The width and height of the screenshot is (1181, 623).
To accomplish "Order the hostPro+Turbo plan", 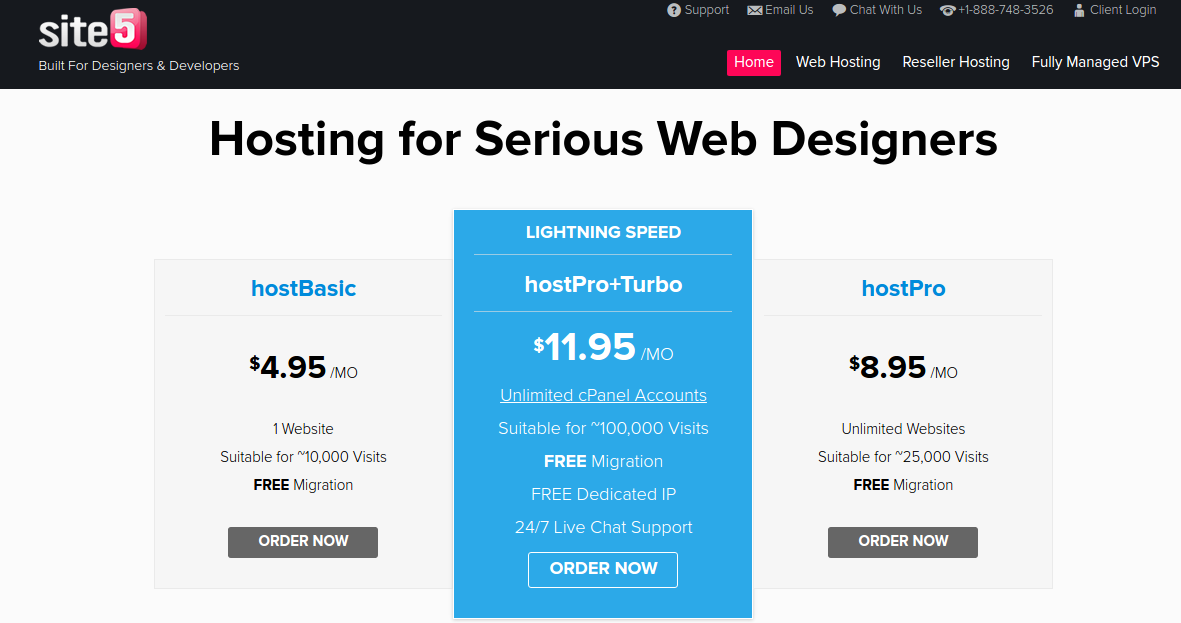I will pyautogui.click(x=603, y=569).
